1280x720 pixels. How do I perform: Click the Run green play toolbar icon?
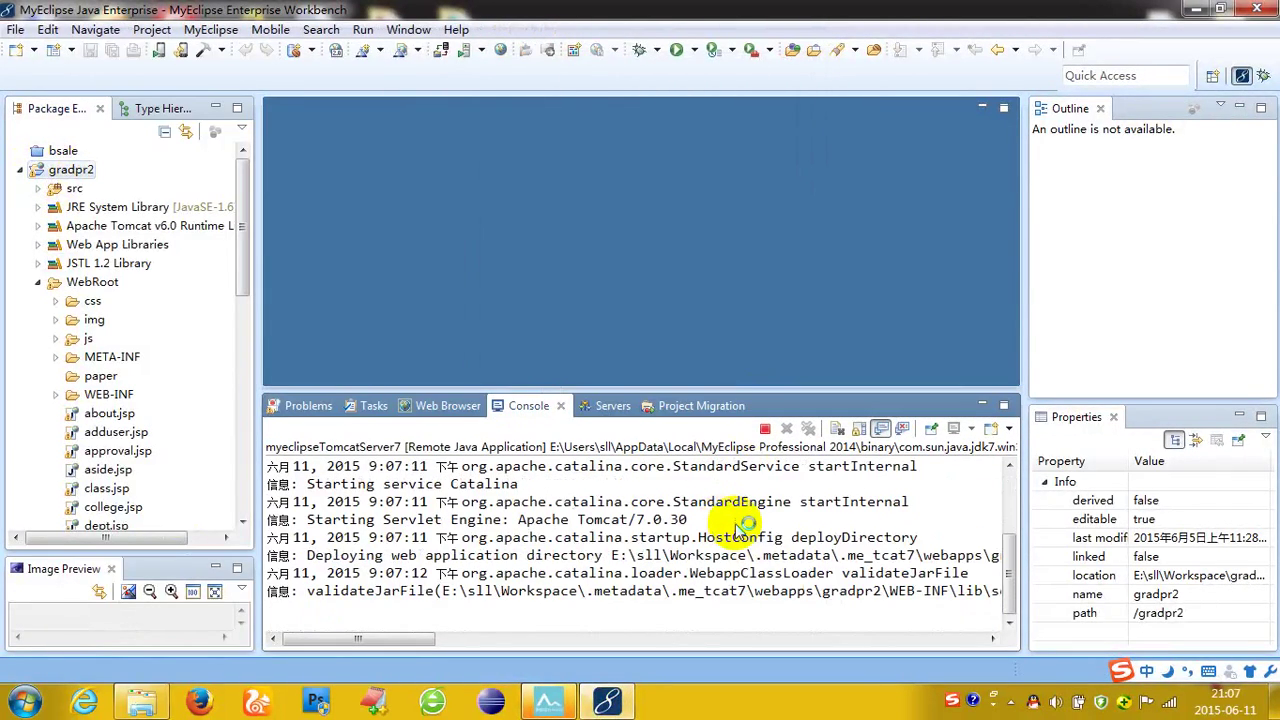click(x=676, y=50)
